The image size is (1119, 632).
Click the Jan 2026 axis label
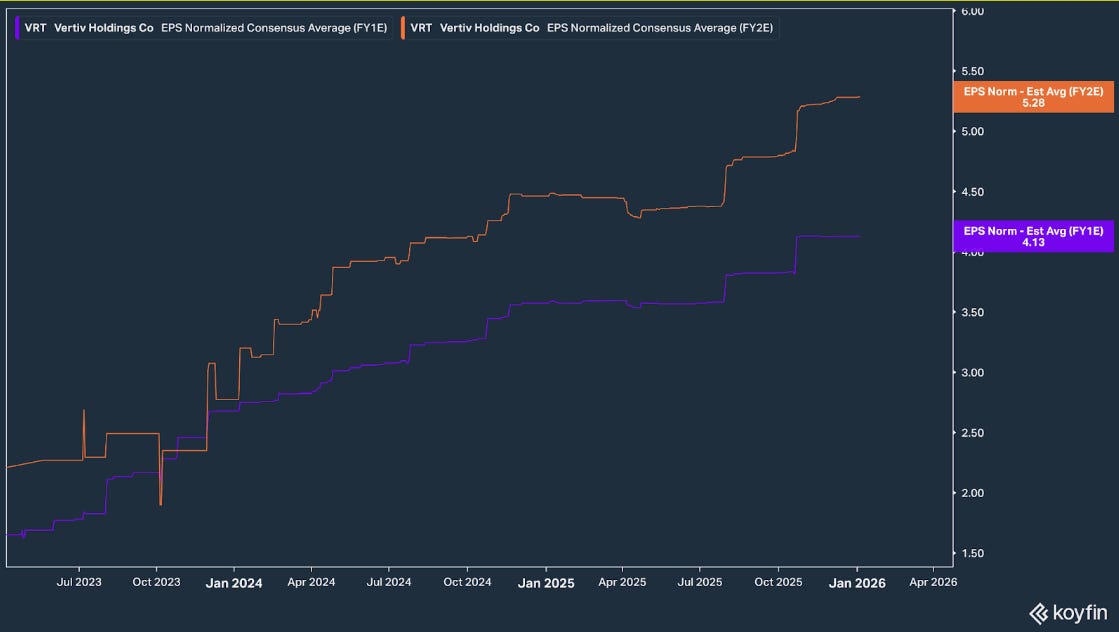pyautogui.click(x=857, y=583)
